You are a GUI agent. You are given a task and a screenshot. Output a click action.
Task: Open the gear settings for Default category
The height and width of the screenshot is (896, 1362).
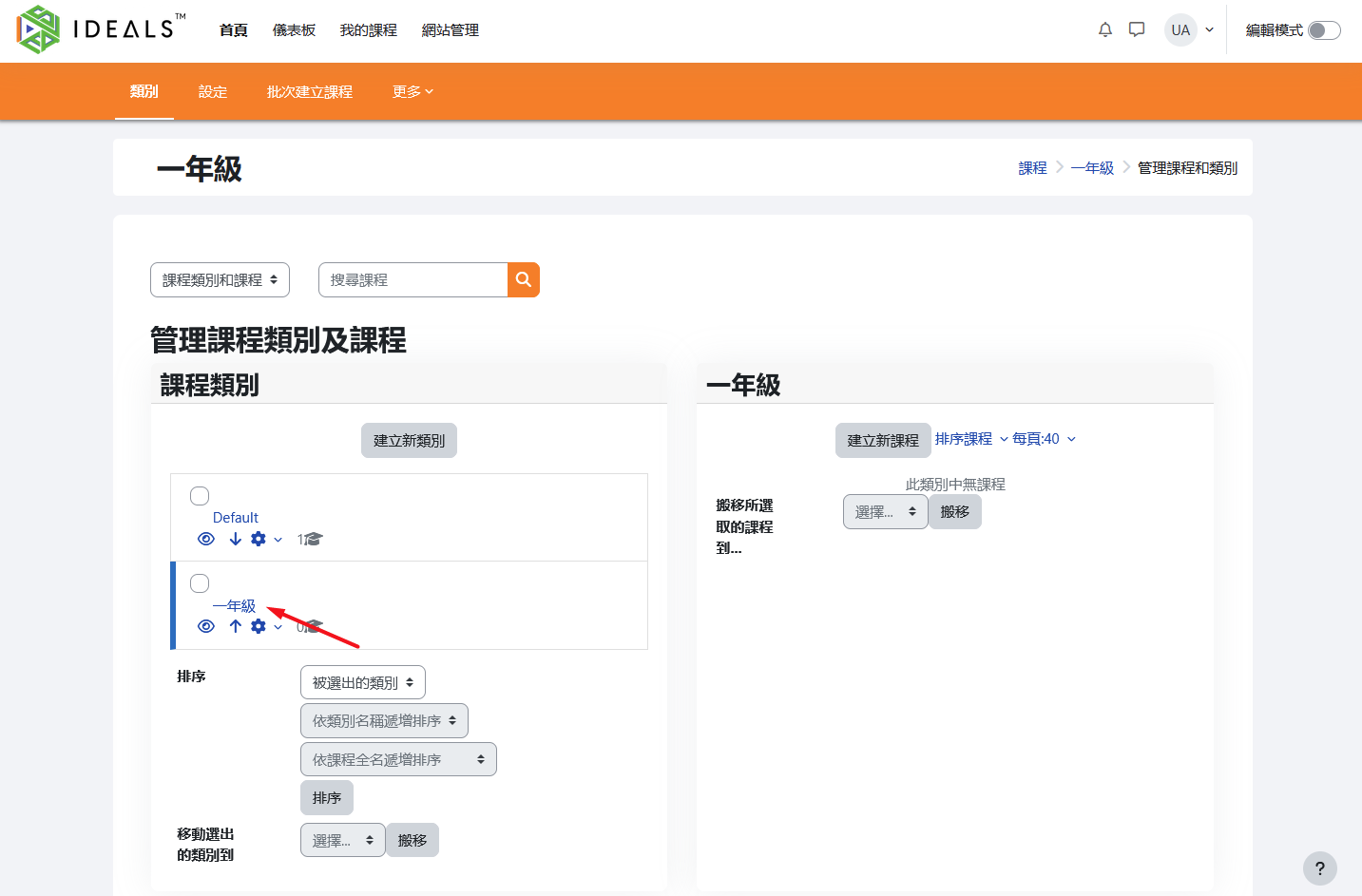(259, 539)
